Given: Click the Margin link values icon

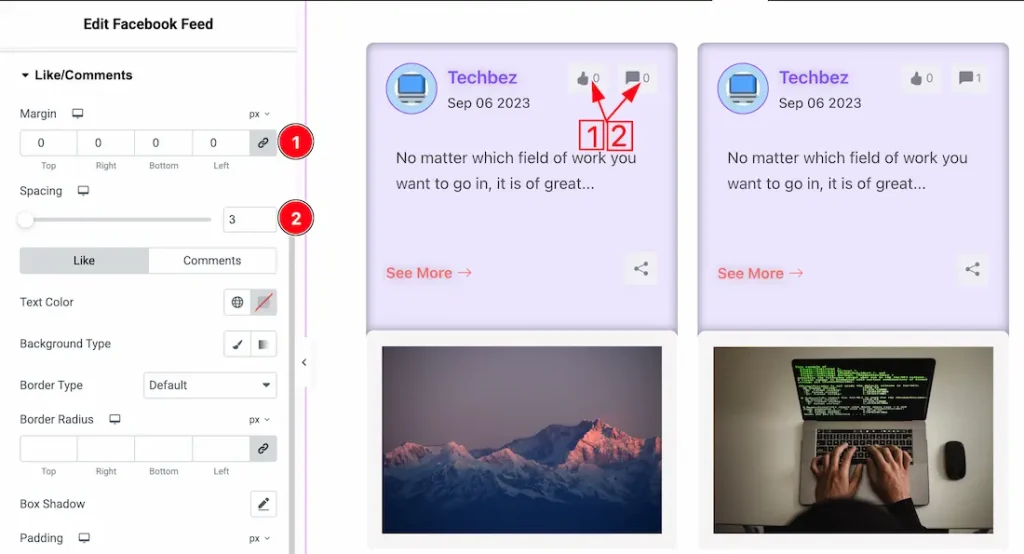Looking at the screenshot, I should point(263,143).
